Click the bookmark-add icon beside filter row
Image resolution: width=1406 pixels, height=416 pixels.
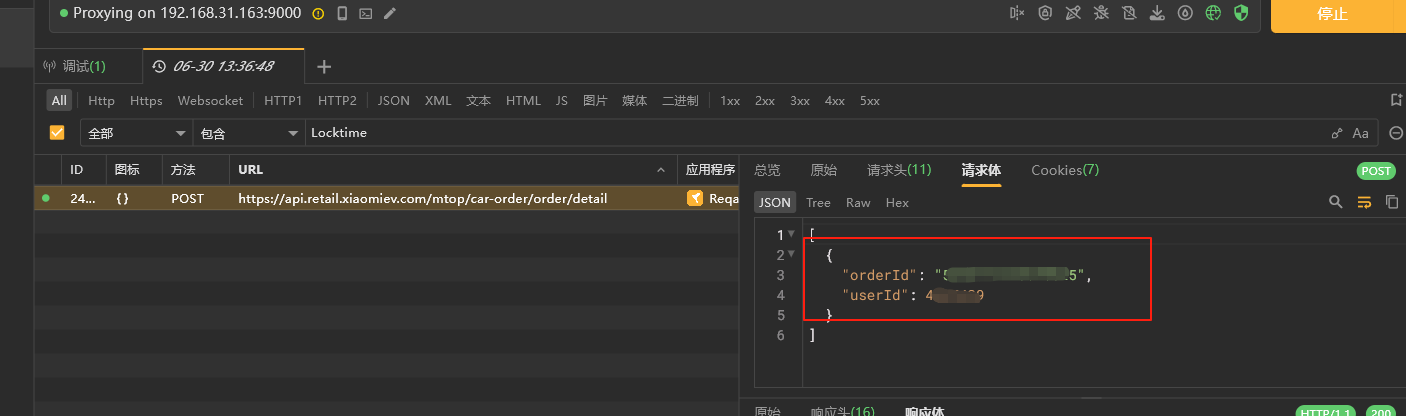coord(1396,100)
